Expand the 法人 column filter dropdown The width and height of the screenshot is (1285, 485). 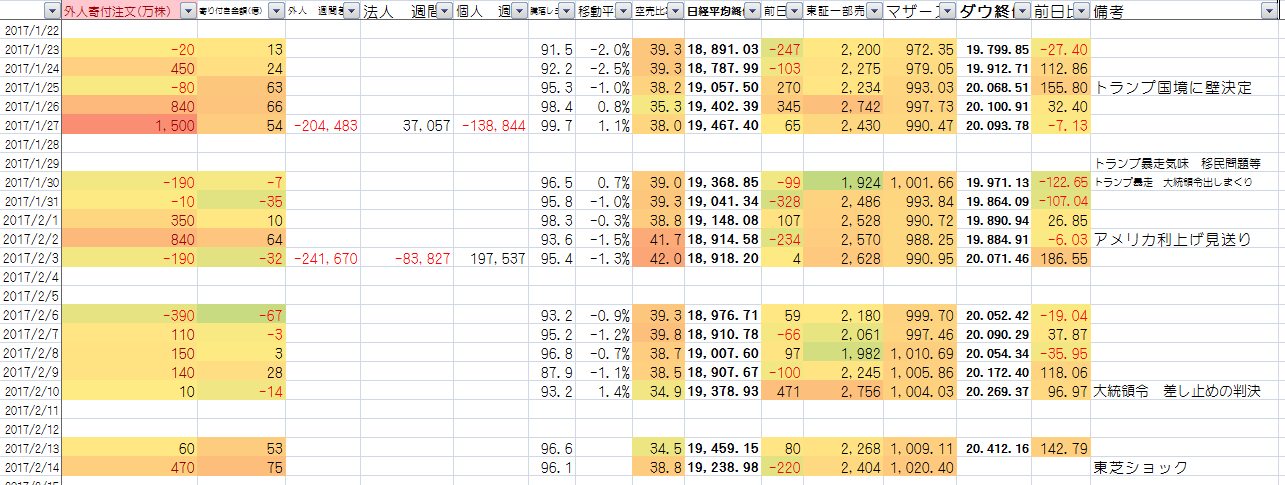point(445,12)
